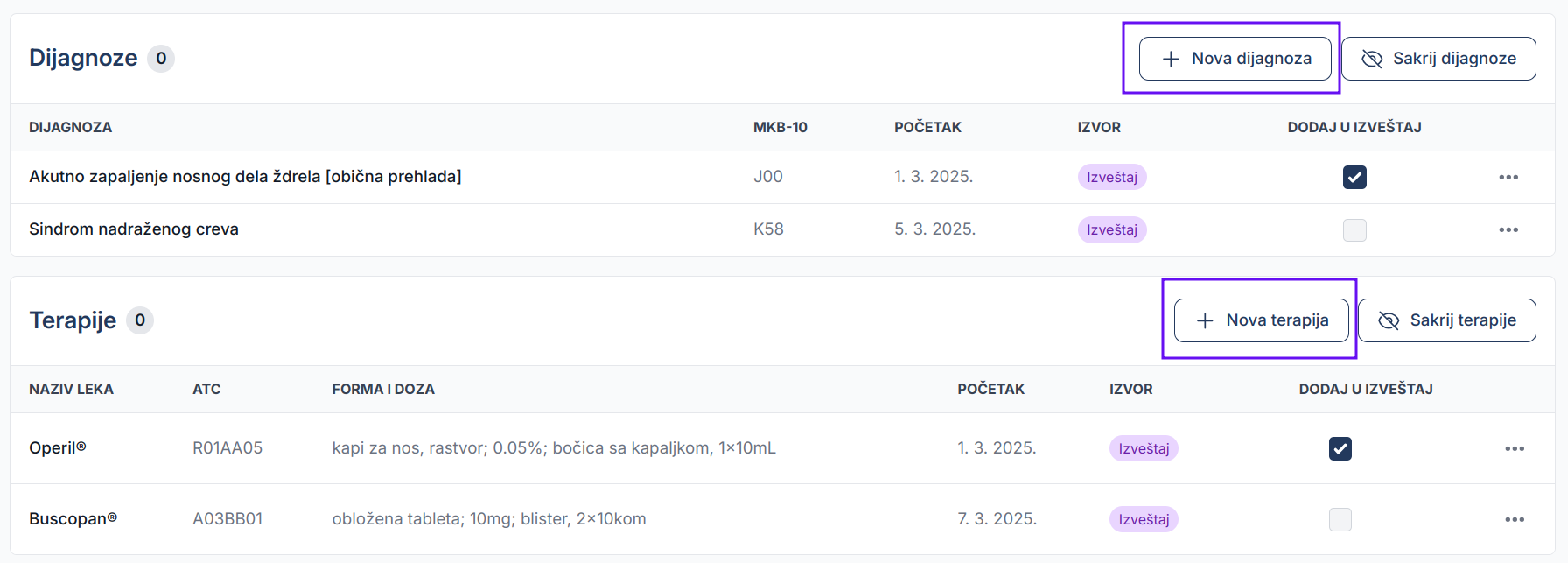
Task: Open the three-dot menu for Operil
Action: pos(1515,448)
